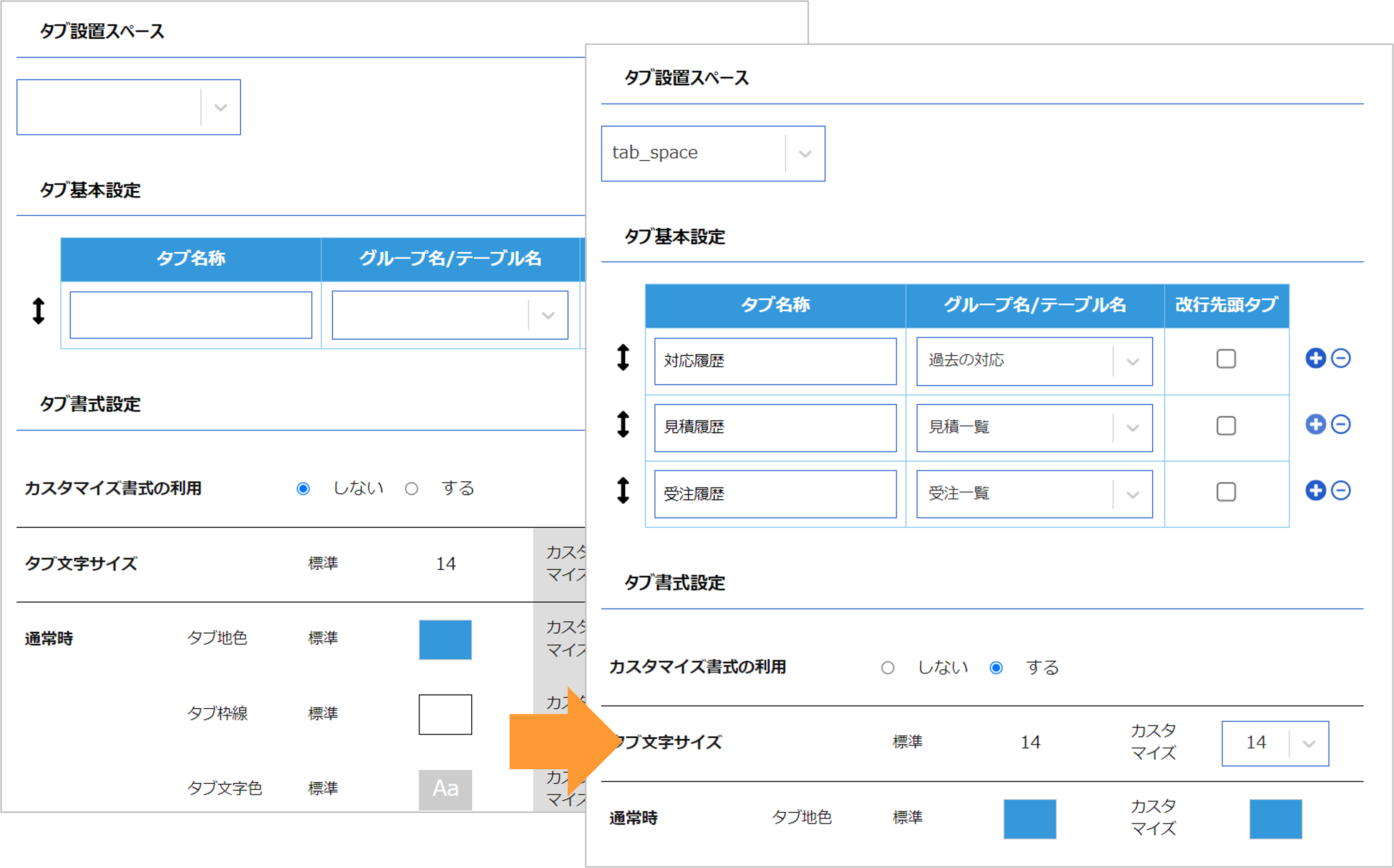Click タブ基本設定 heading in right panel
The image size is (1394, 868).
pyautogui.click(x=675, y=236)
